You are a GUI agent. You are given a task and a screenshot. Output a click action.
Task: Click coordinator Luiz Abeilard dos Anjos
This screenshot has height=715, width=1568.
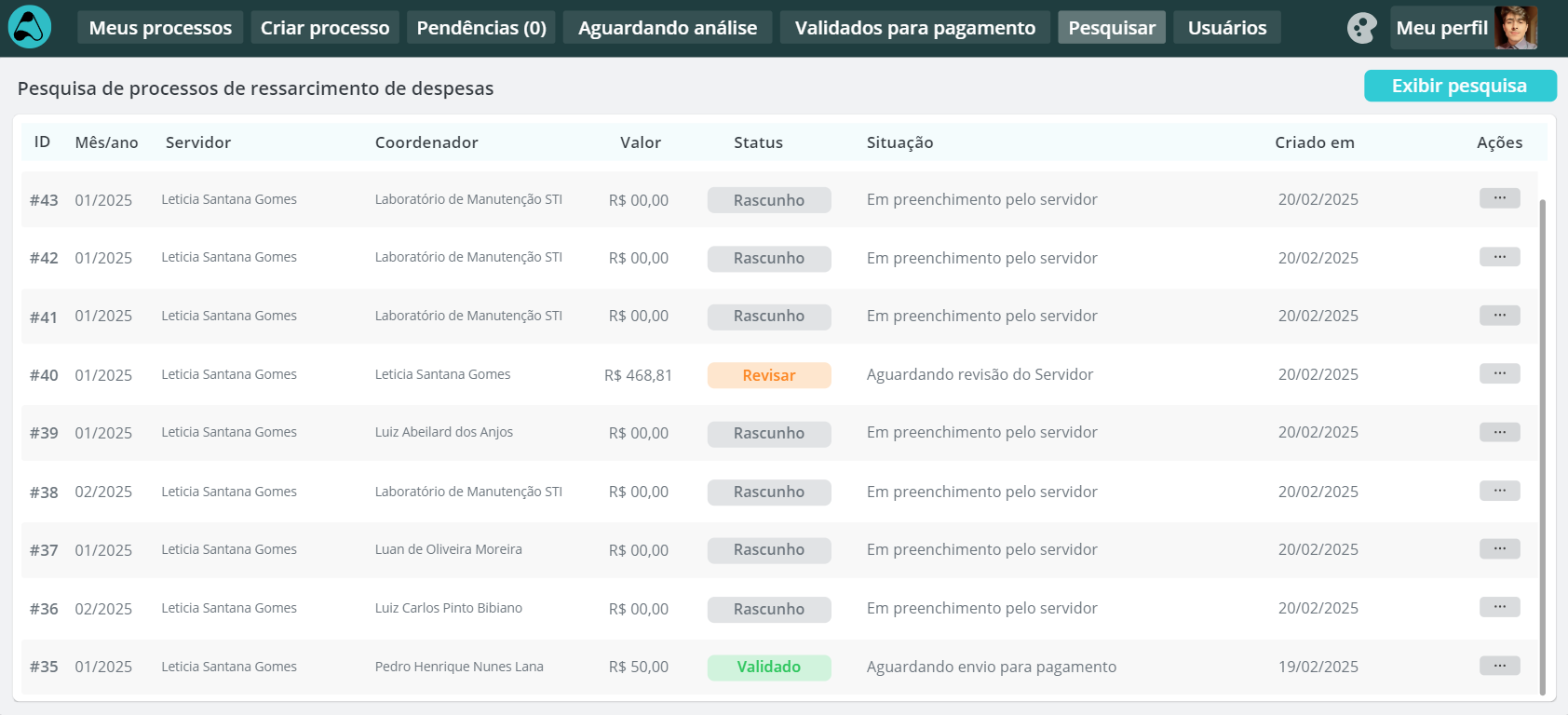pos(444,432)
